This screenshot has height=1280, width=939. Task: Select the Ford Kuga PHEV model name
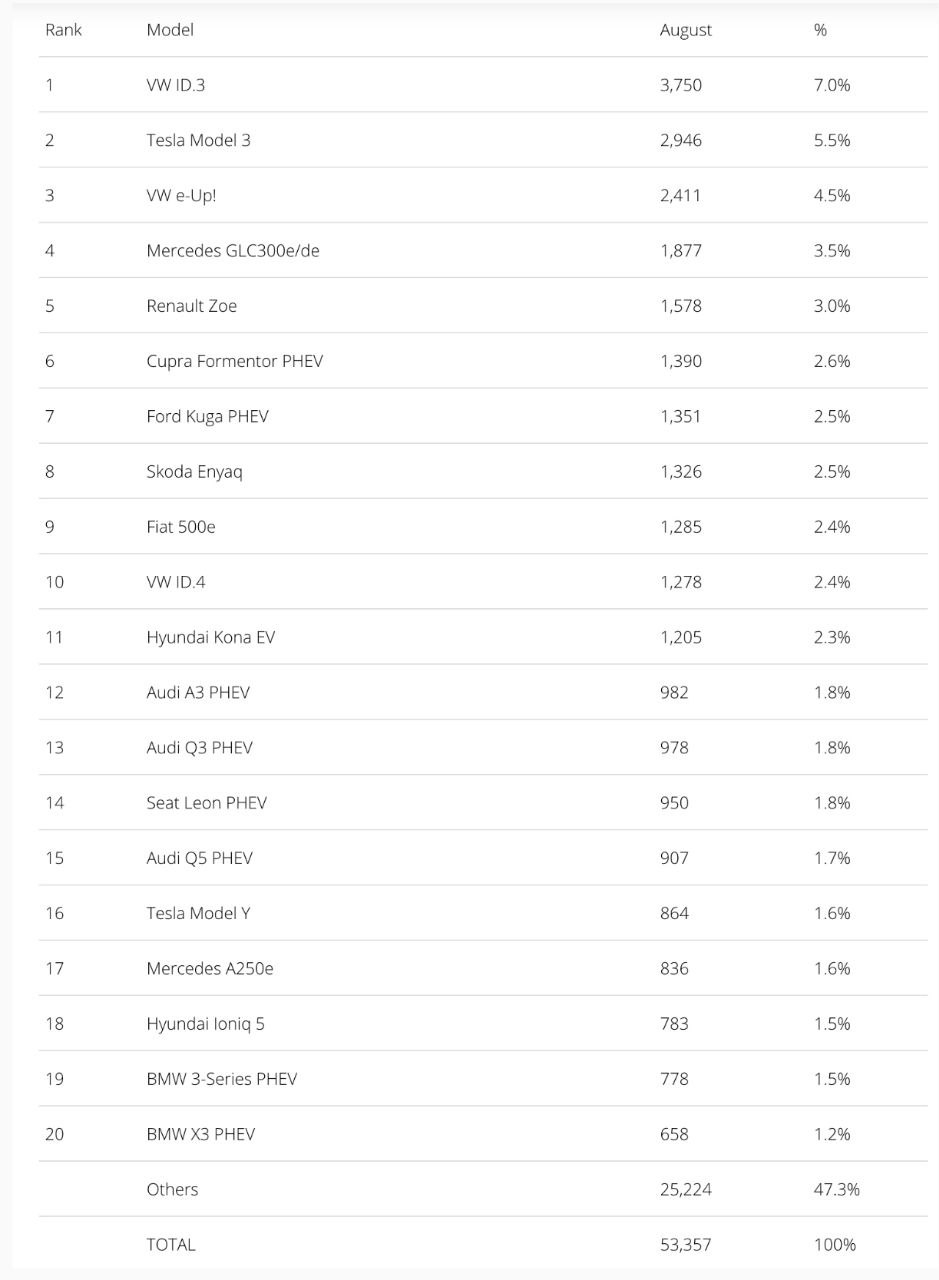pyautogui.click(x=207, y=416)
